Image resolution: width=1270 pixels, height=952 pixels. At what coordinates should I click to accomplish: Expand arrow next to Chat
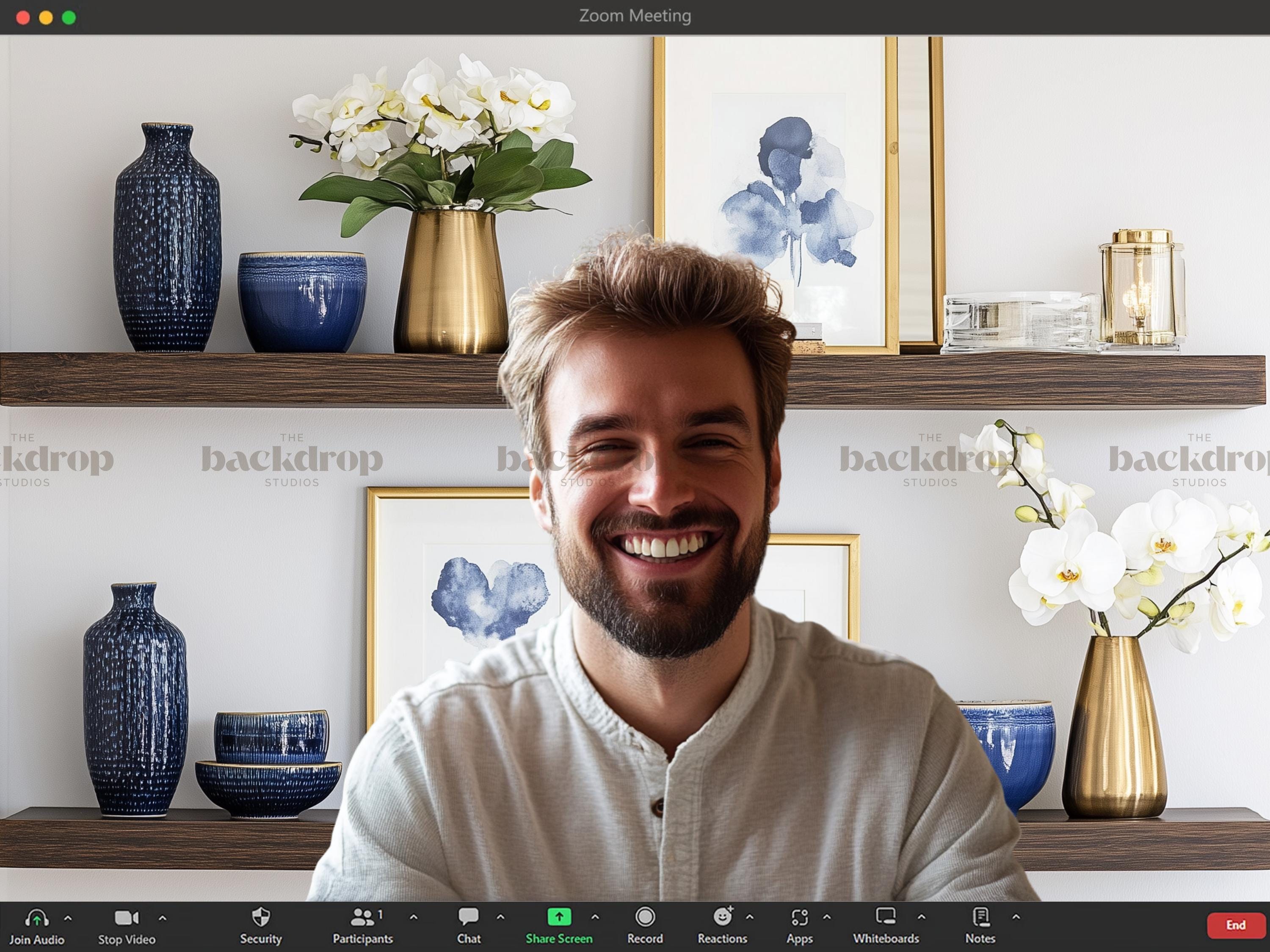pyautogui.click(x=500, y=918)
